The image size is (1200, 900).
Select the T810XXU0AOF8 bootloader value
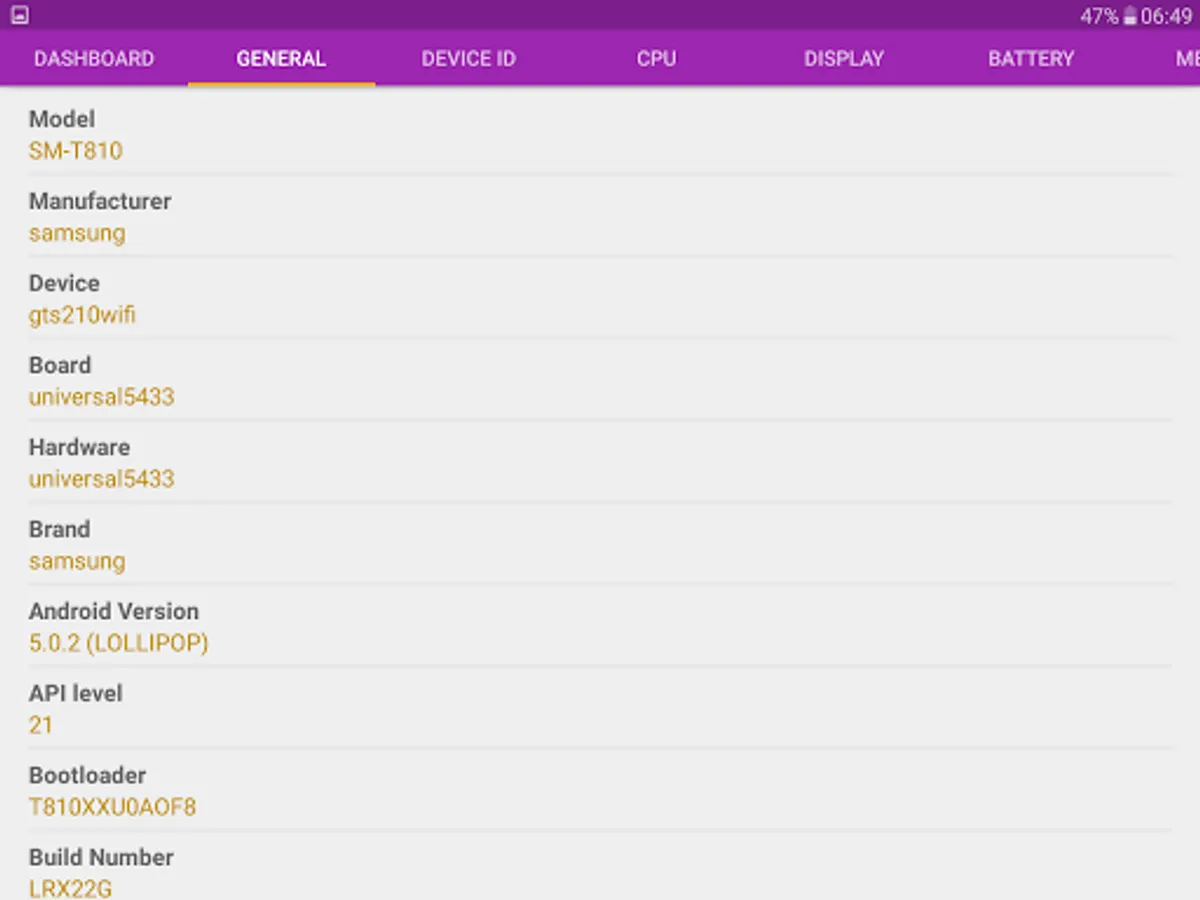click(x=112, y=807)
